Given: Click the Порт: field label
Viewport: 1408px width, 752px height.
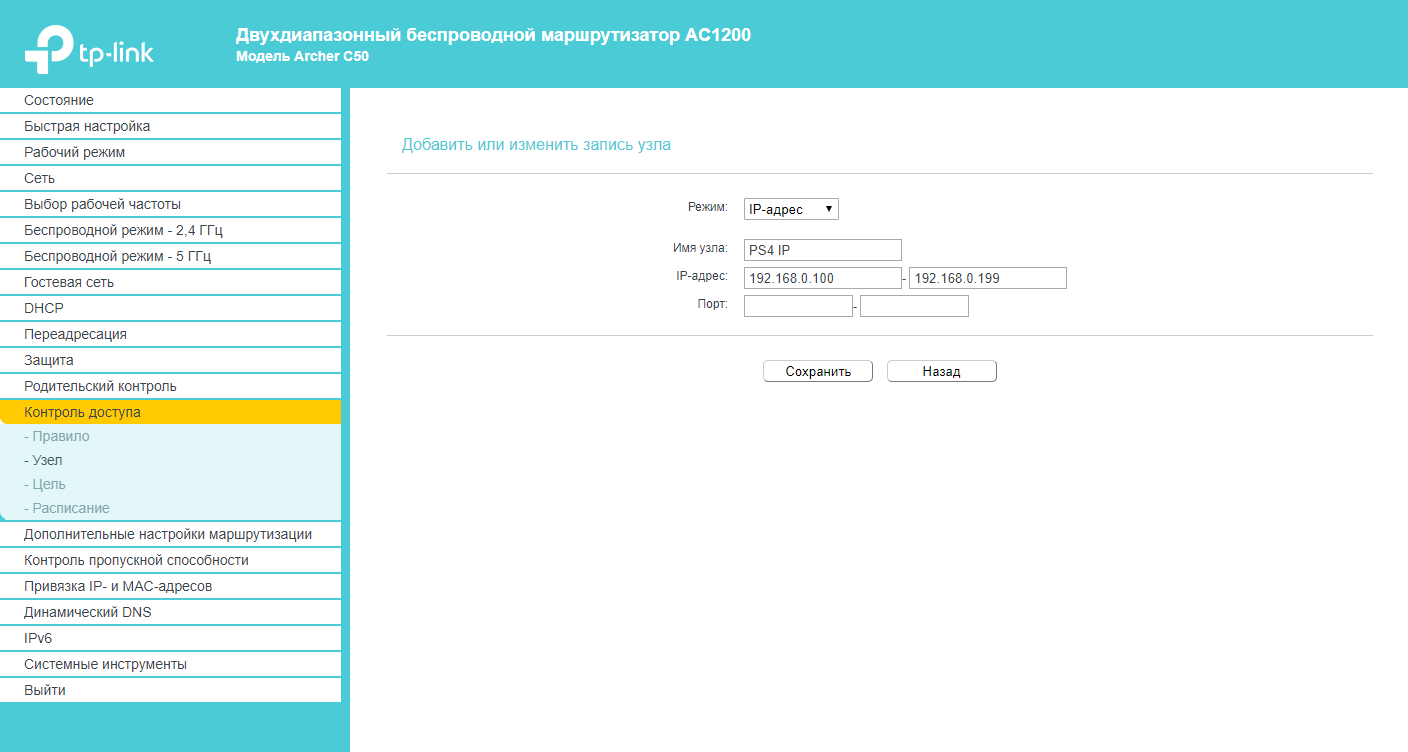Looking at the screenshot, I should (713, 303).
